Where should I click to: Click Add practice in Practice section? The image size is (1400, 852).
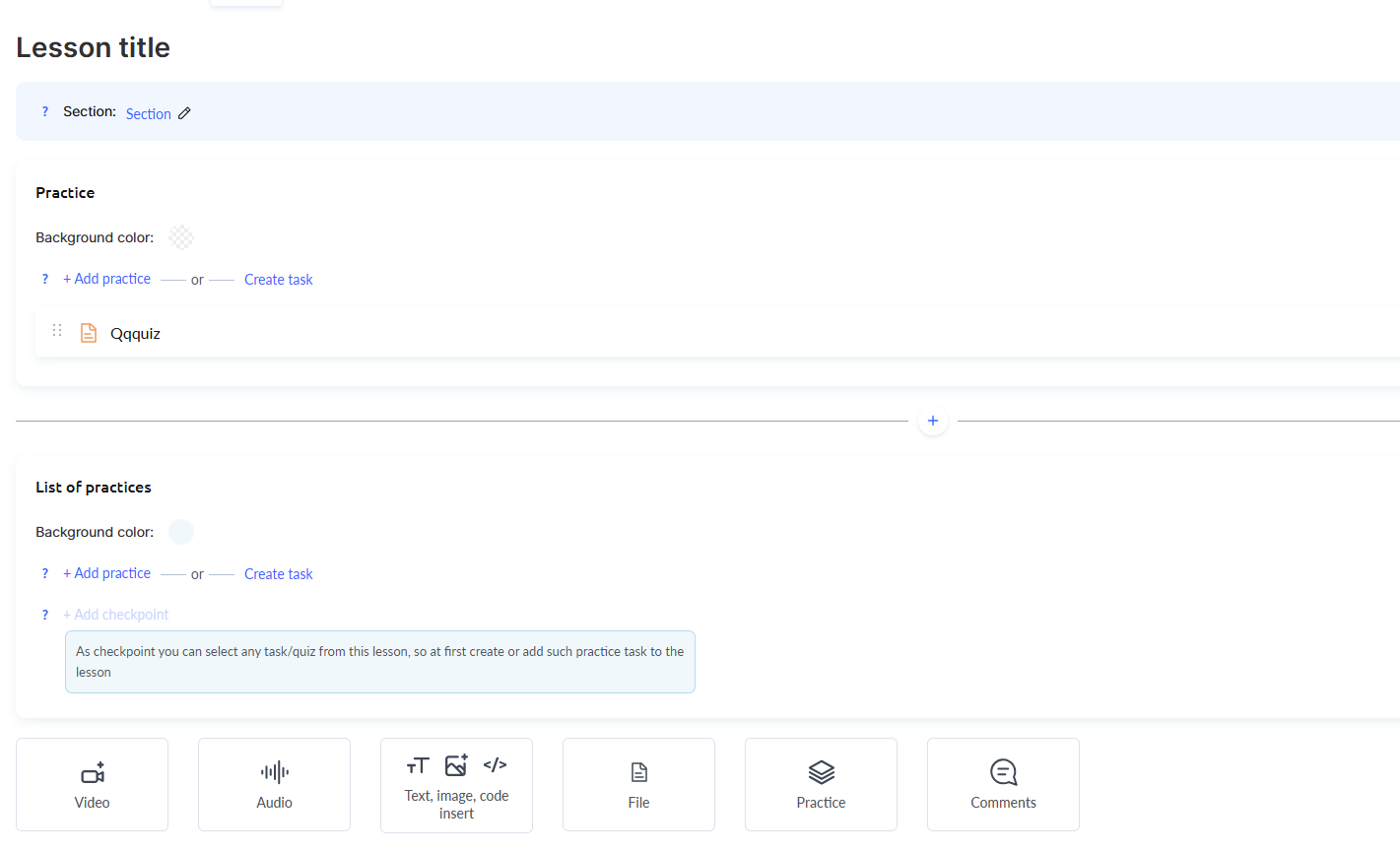click(107, 279)
